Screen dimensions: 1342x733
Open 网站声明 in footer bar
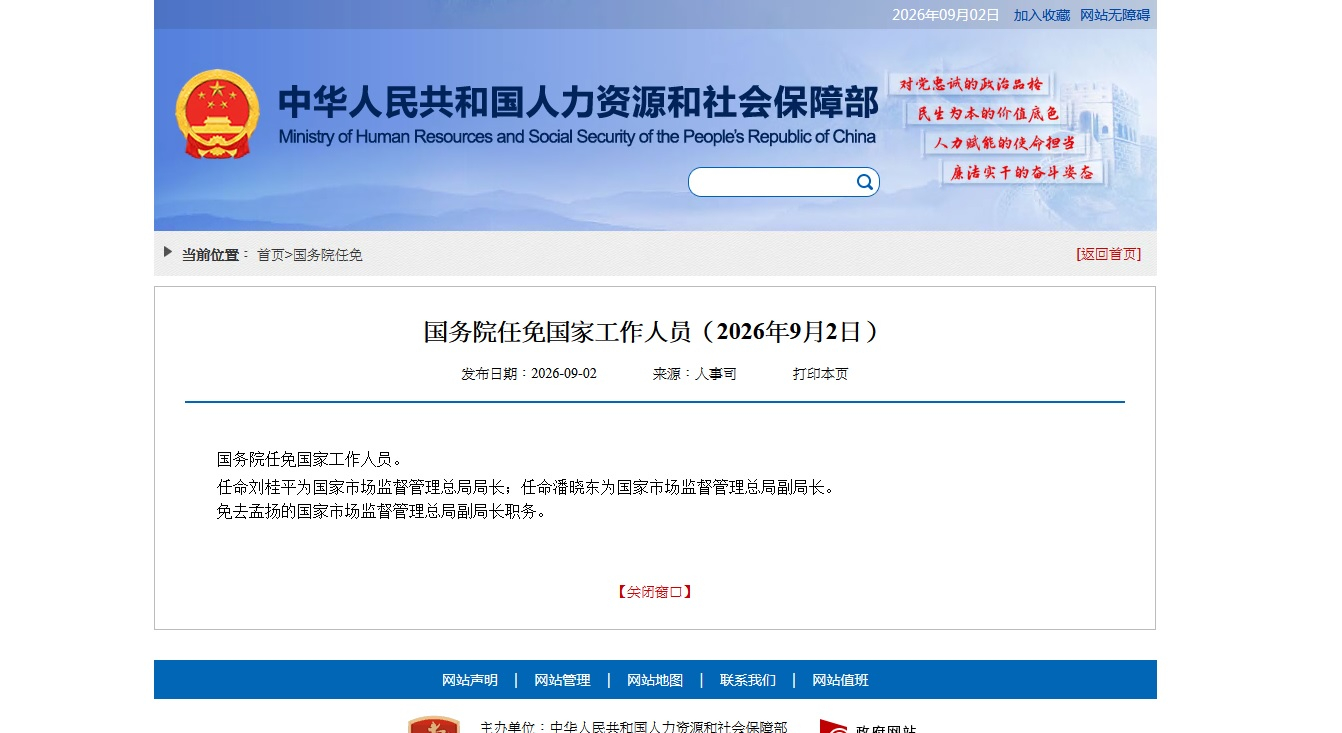pos(470,680)
